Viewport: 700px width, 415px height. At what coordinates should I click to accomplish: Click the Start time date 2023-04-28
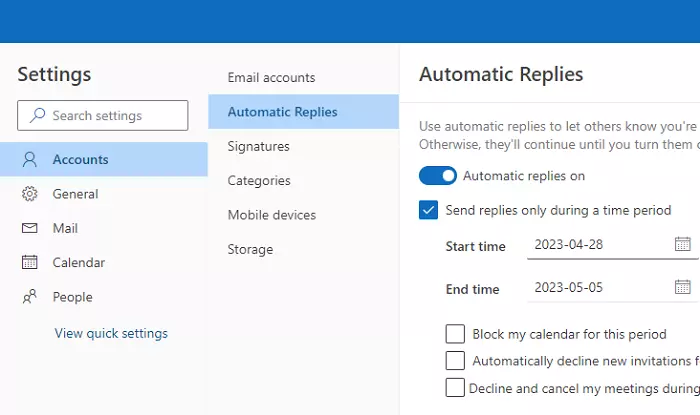(569, 245)
